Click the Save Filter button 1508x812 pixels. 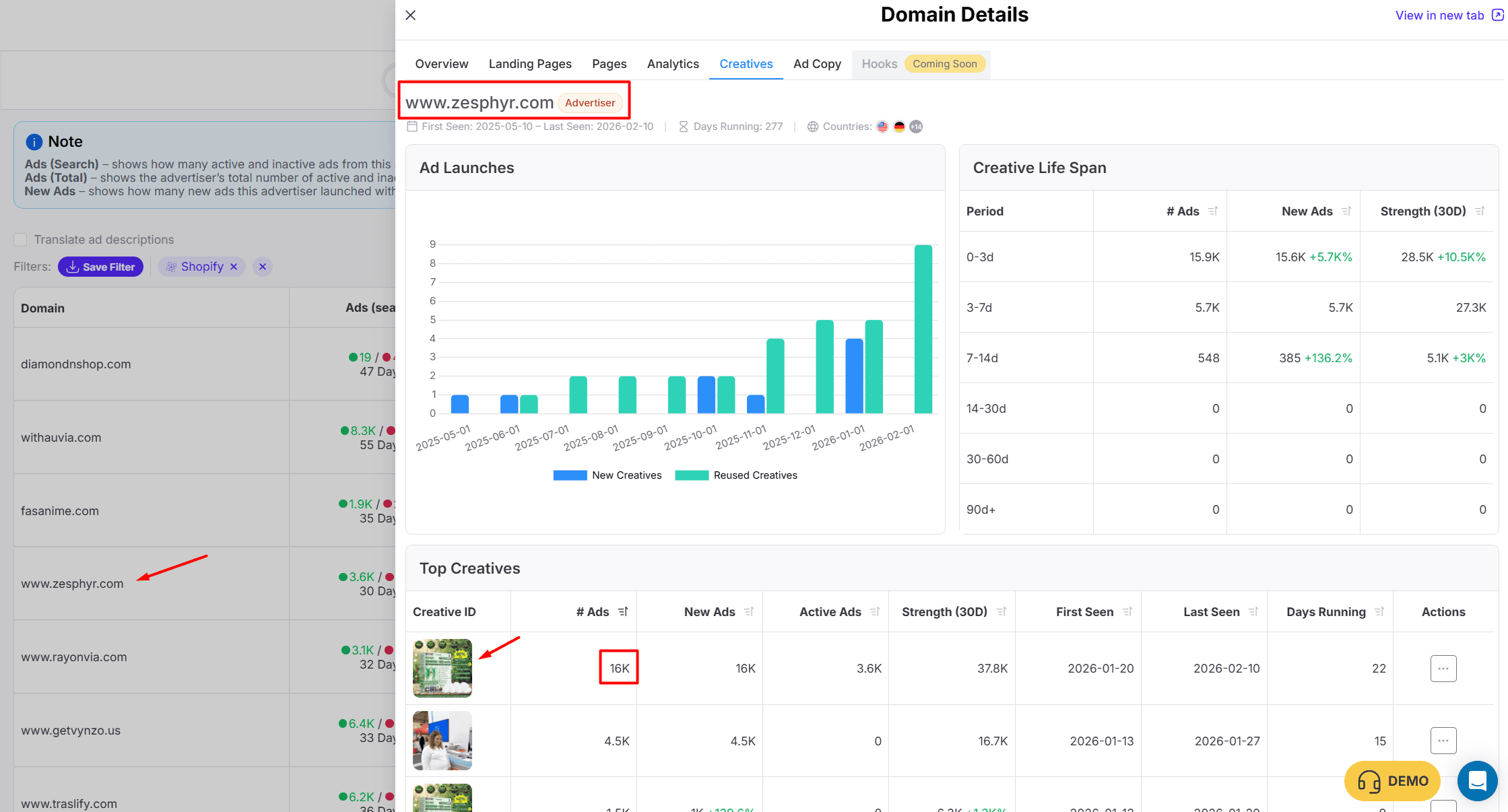[100, 267]
